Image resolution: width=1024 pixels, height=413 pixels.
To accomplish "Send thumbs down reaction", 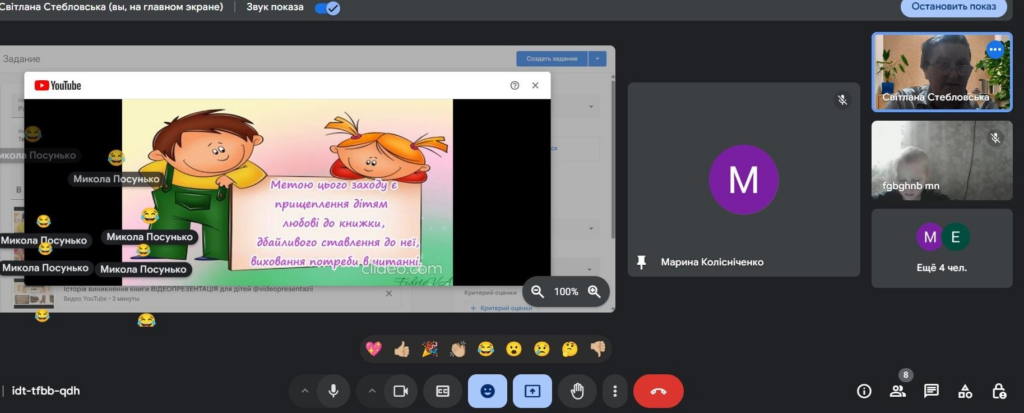I will 598,349.
